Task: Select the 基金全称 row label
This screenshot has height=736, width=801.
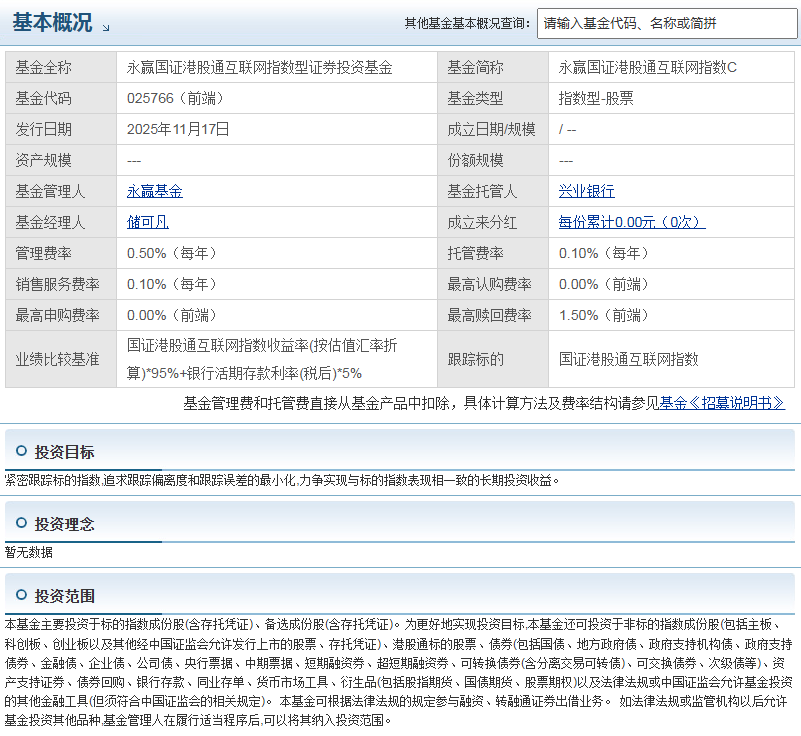Action: (43, 67)
